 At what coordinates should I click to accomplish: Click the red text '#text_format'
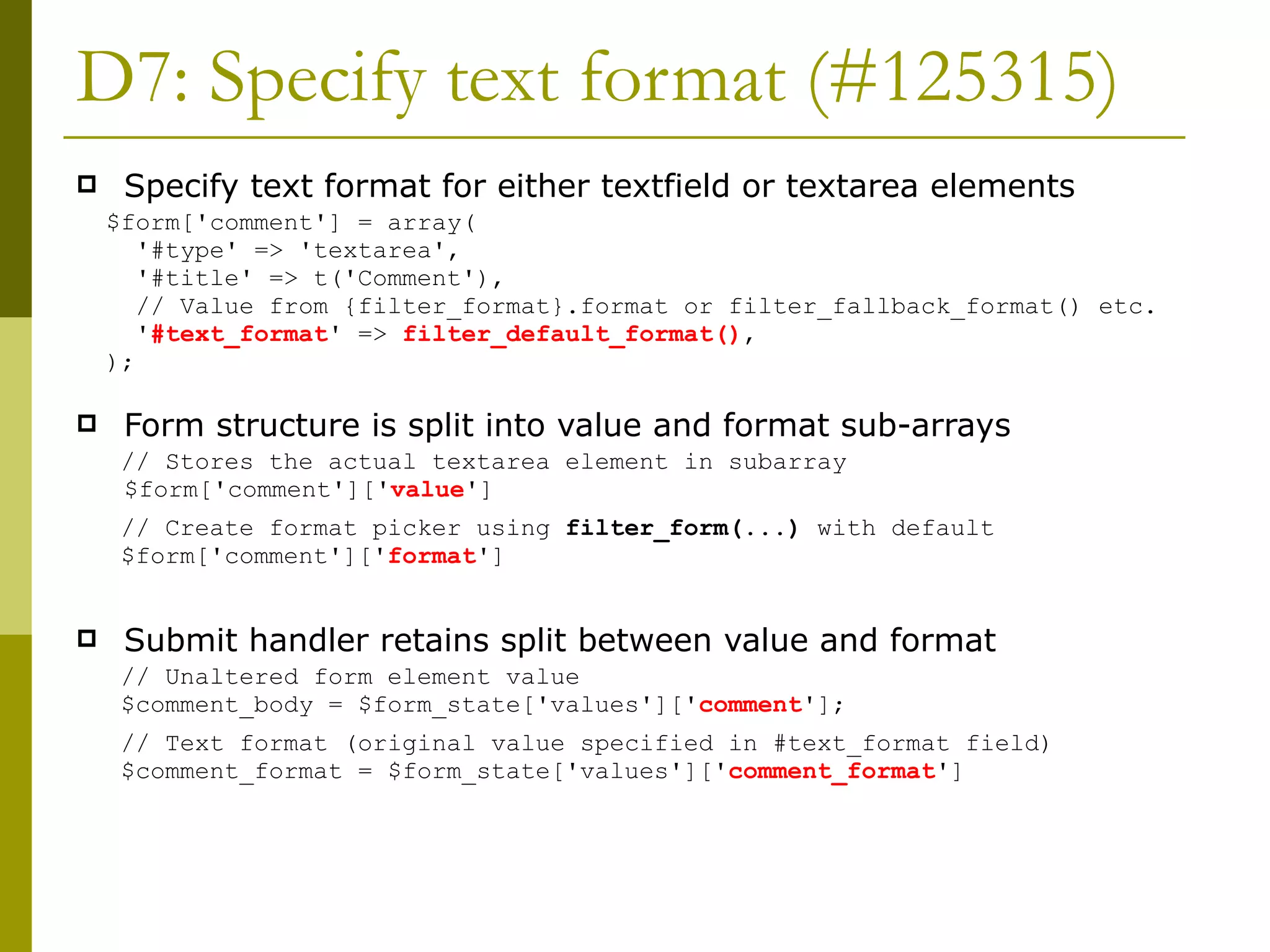[x=239, y=335]
